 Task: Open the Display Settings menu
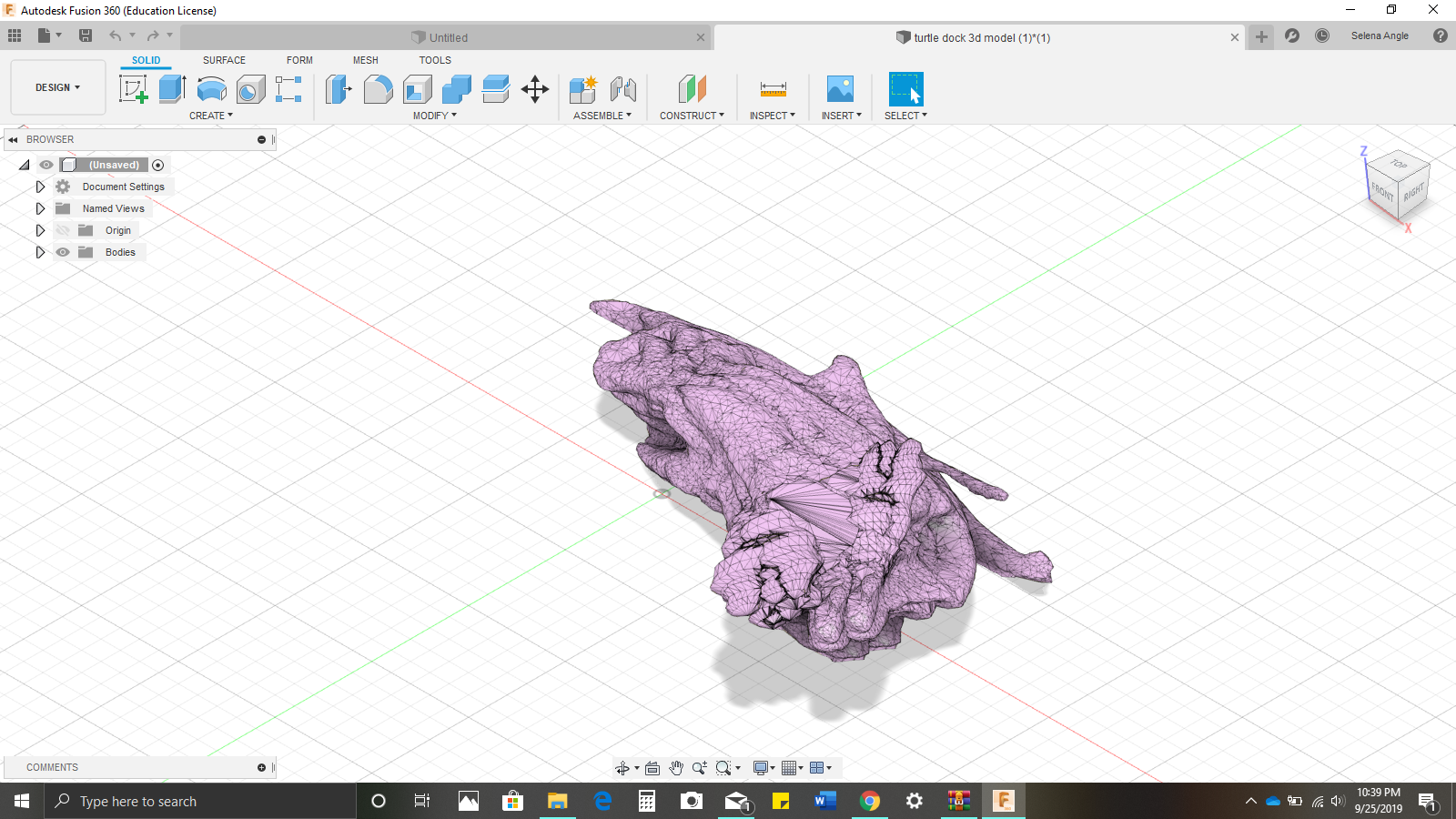tap(763, 768)
